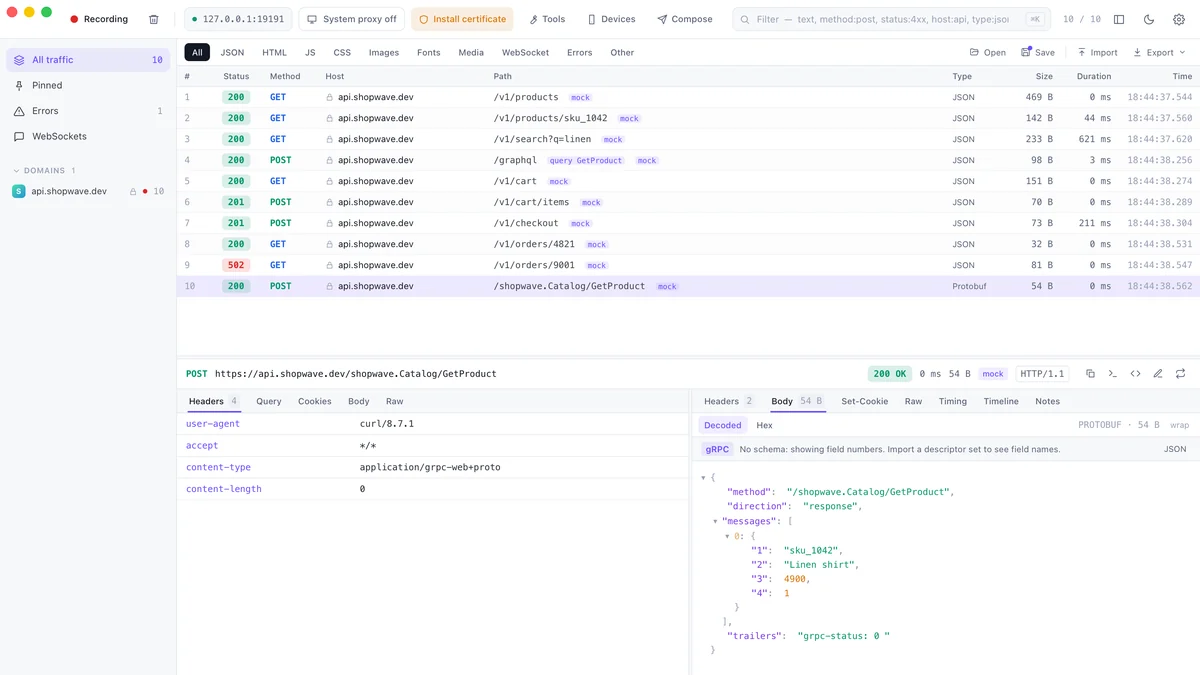Open request Raw tab
The height and width of the screenshot is (675, 1200).
[x=394, y=401]
